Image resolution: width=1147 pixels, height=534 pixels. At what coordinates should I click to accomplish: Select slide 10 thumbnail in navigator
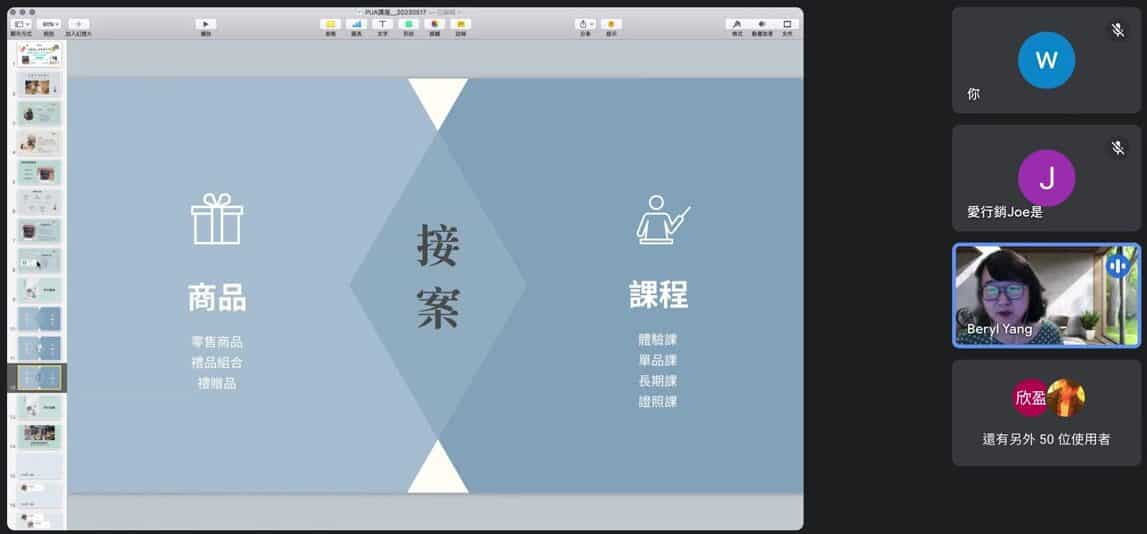click(x=40, y=319)
